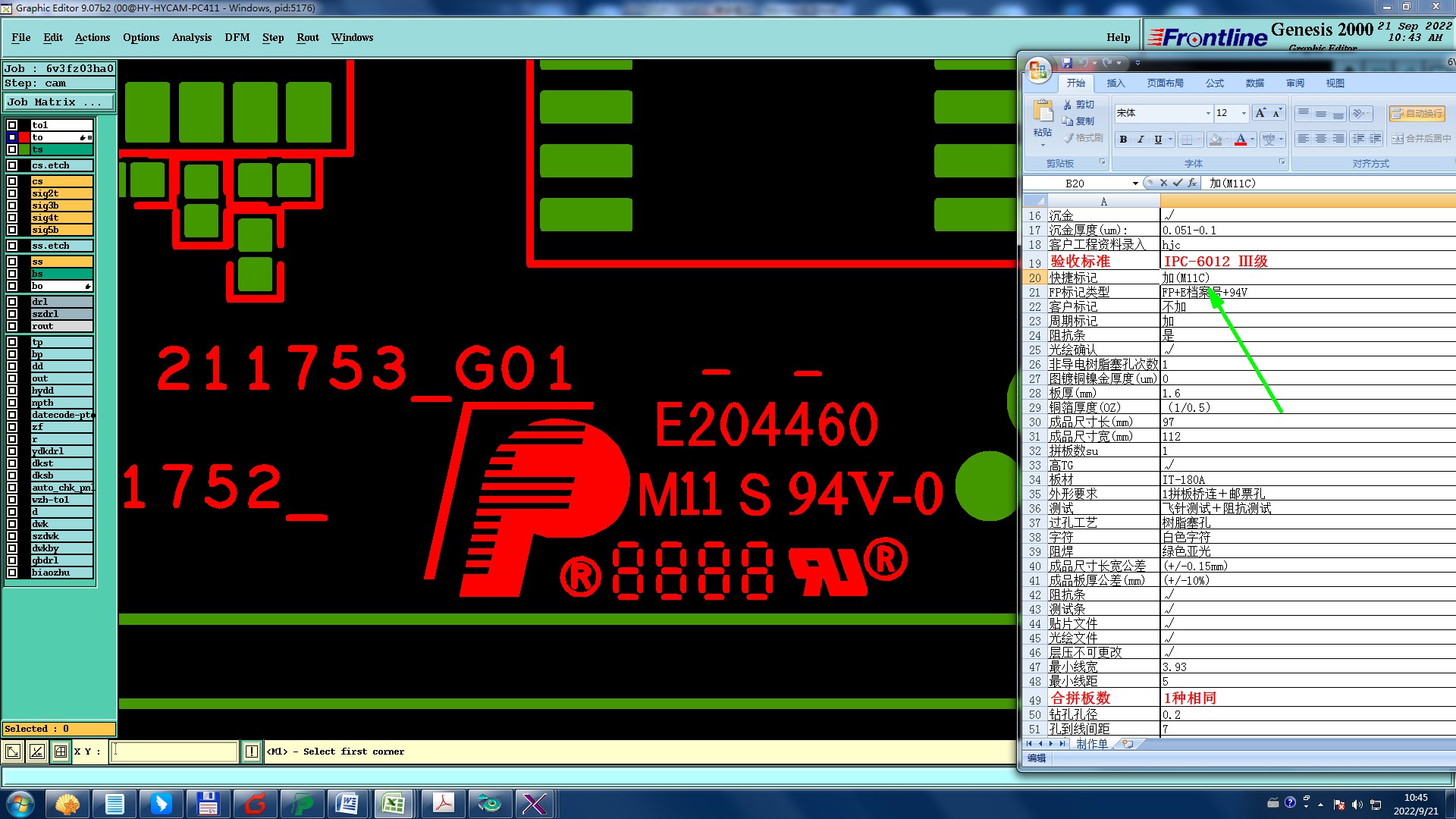Viewport: 1456px width, 819px height.
Task: Click the Excel Office button orb
Action: [1038, 71]
